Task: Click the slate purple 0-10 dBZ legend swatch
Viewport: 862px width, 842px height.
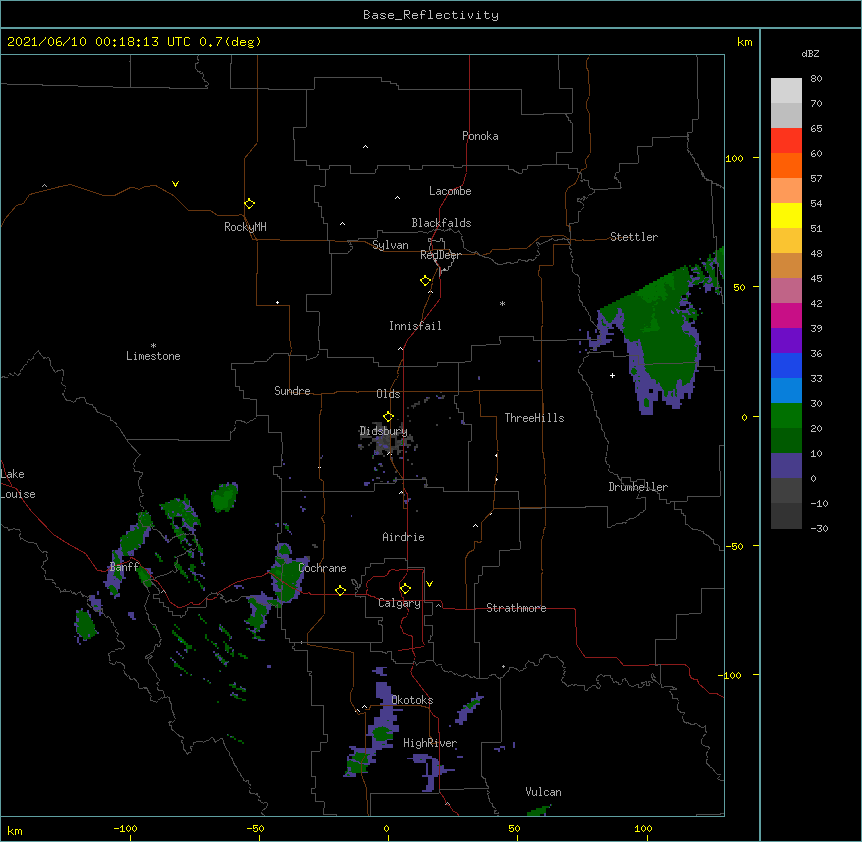Action: [x=786, y=466]
